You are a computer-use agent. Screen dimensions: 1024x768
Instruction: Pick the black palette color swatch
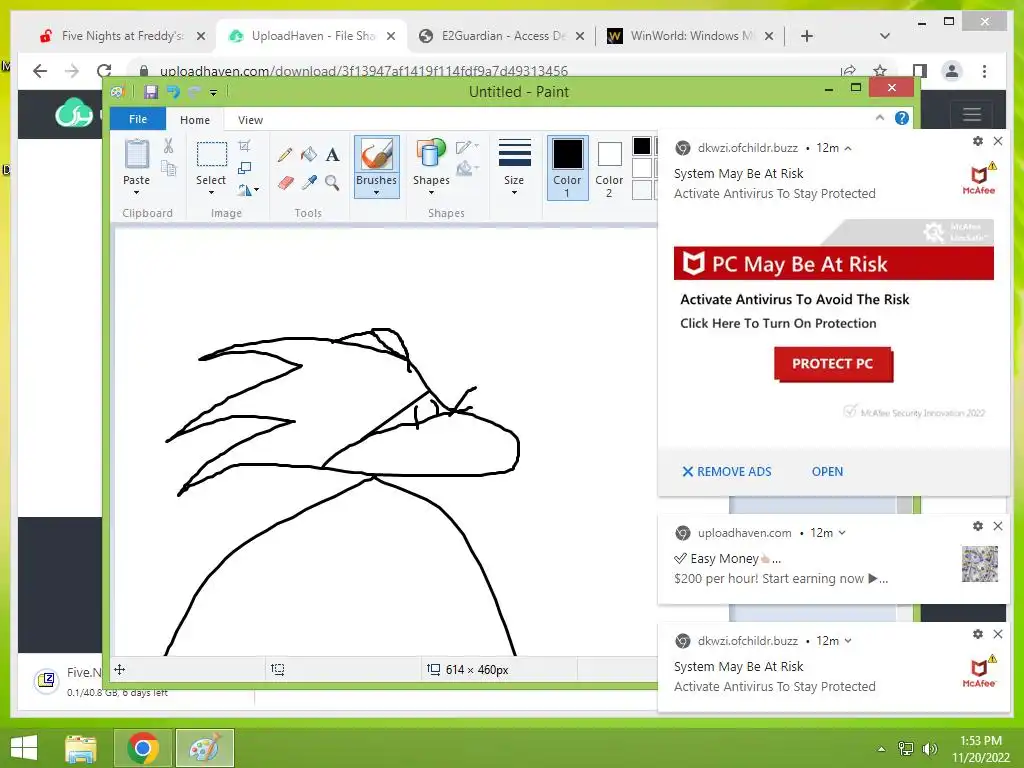pos(642,146)
